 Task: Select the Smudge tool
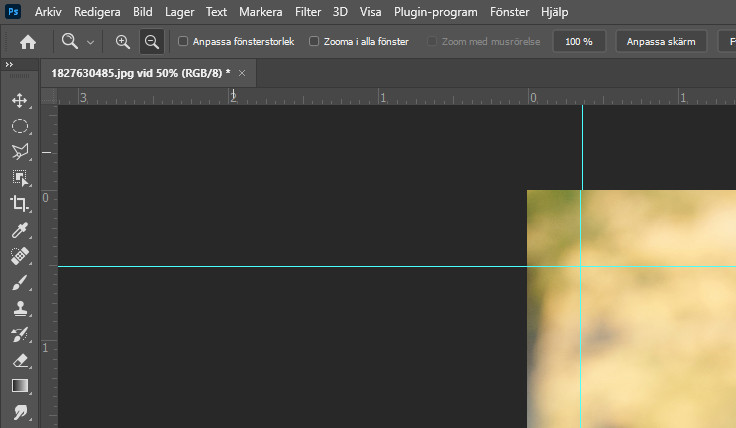coord(20,412)
